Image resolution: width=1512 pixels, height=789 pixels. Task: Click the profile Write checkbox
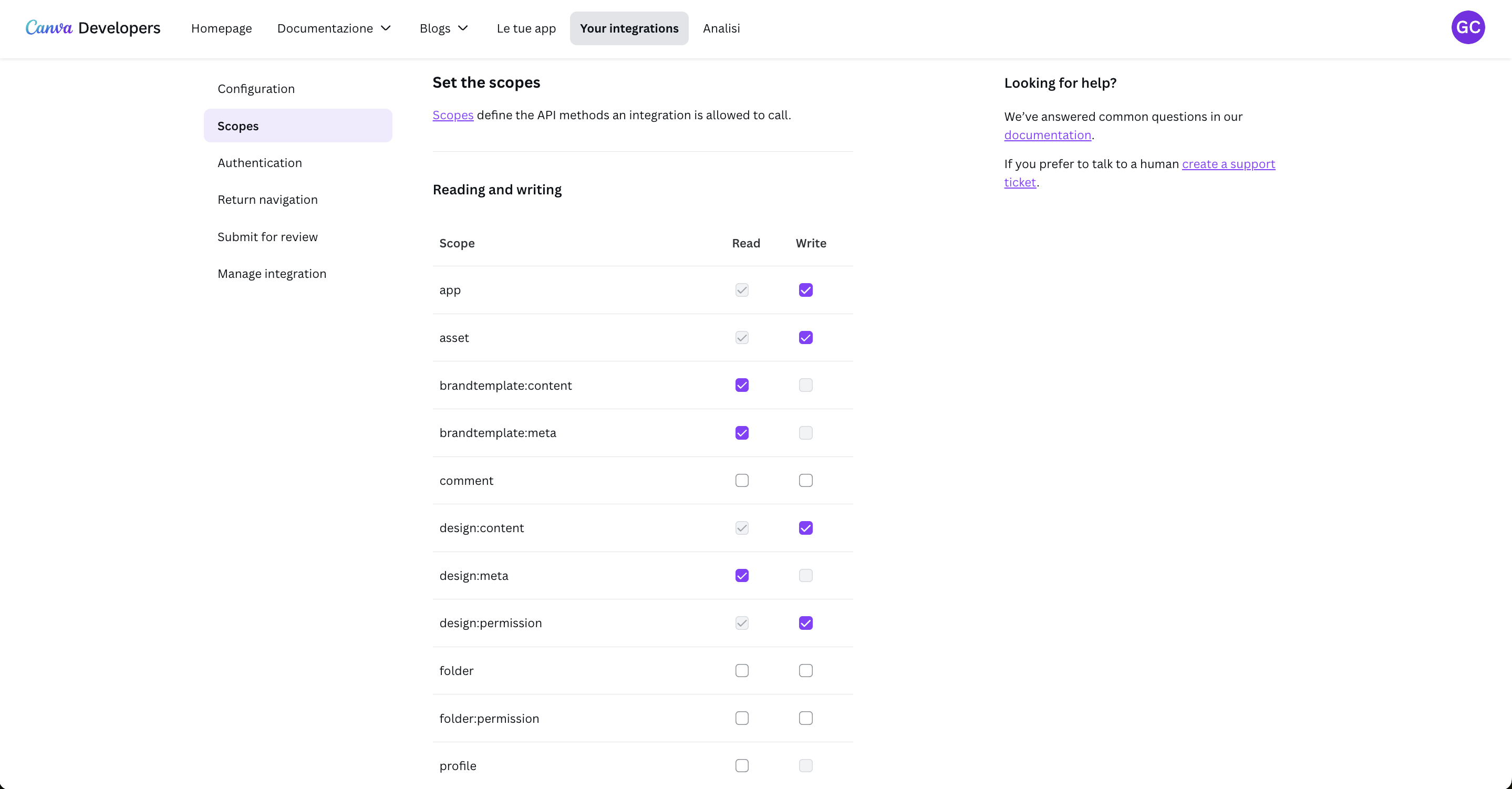tap(805, 765)
